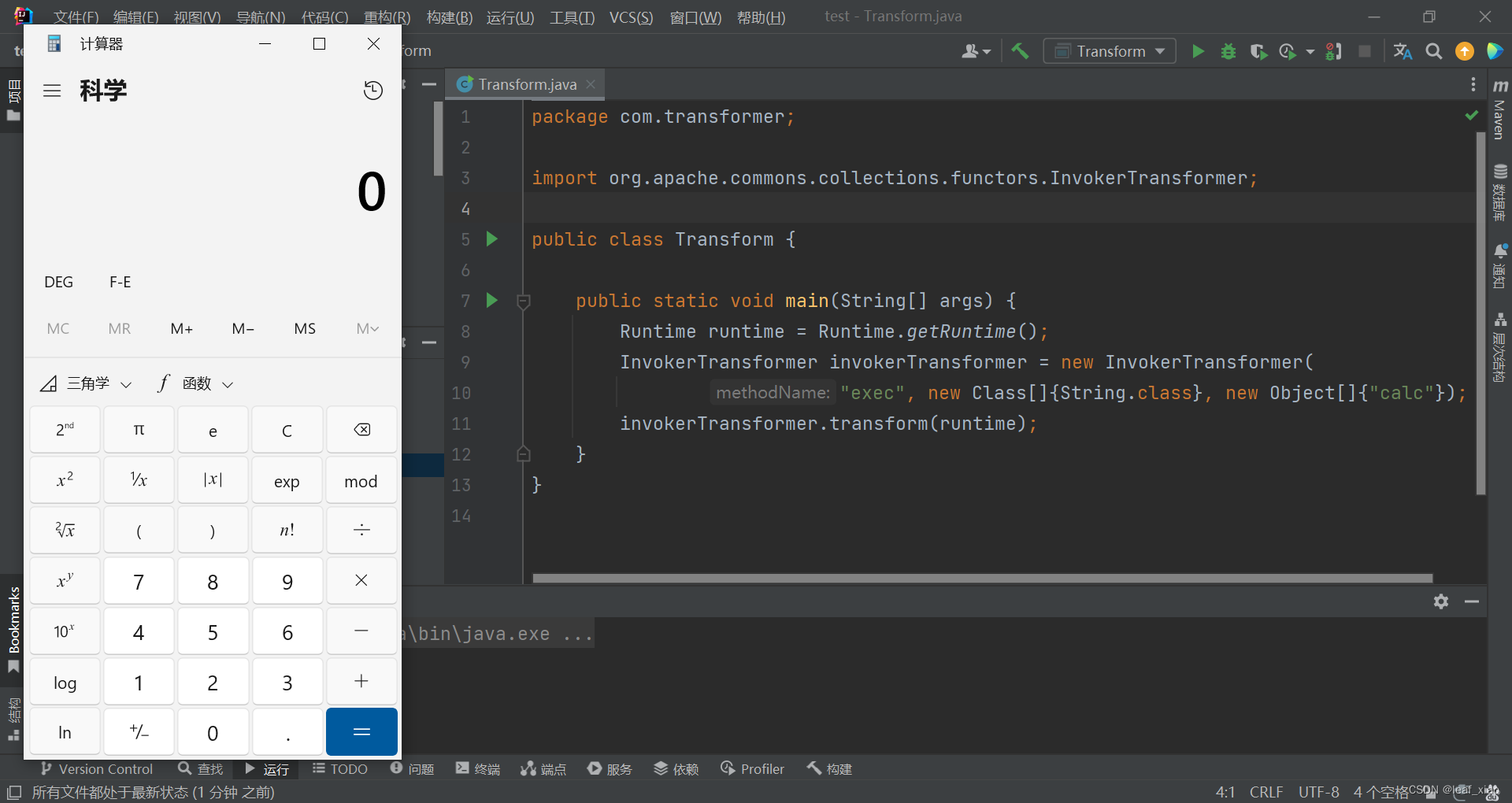Open the profiler run dropdown arrow

click(1310, 52)
